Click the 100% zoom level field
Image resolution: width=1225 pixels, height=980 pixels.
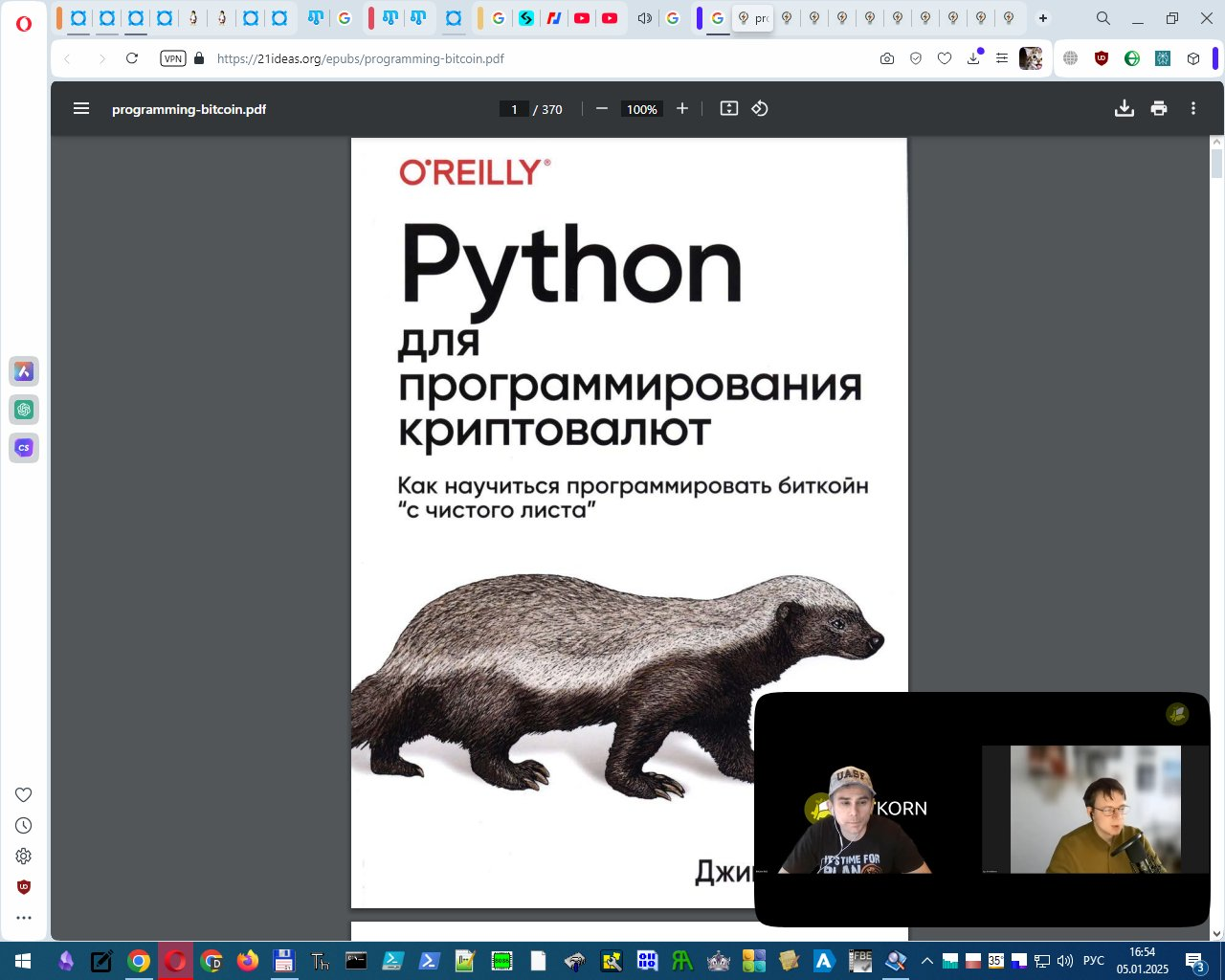coord(642,109)
